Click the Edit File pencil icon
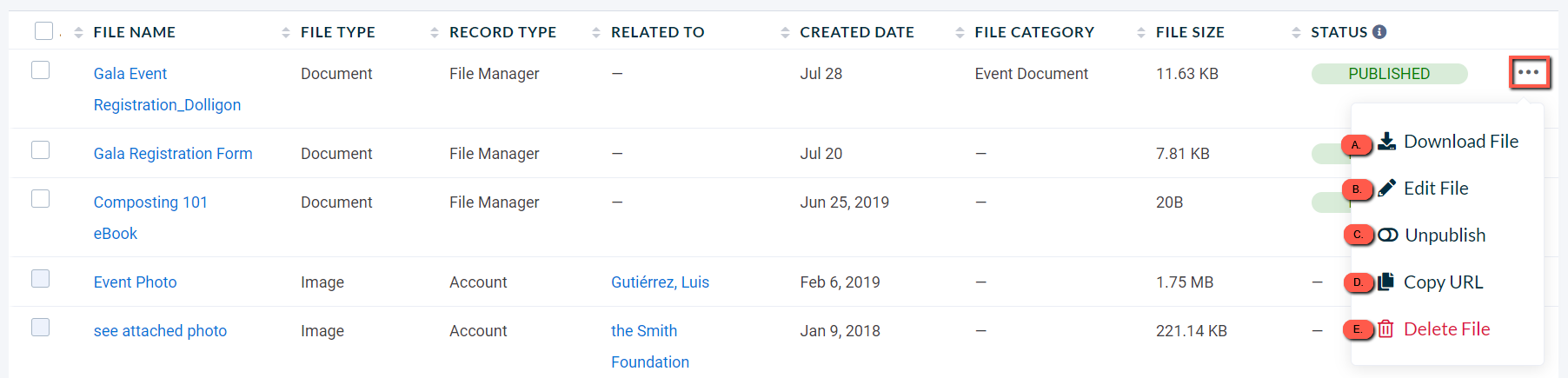The height and width of the screenshot is (378, 1568). (1387, 188)
